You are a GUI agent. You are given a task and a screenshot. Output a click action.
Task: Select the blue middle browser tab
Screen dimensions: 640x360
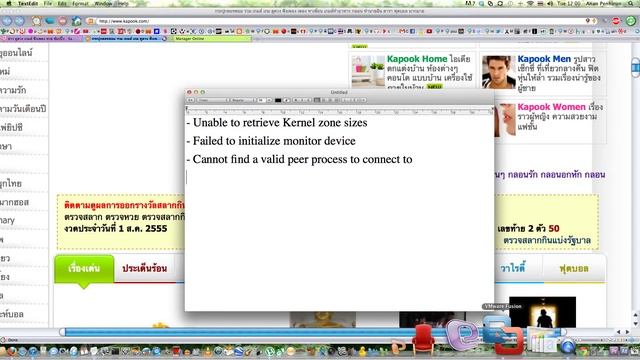coord(126,39)
